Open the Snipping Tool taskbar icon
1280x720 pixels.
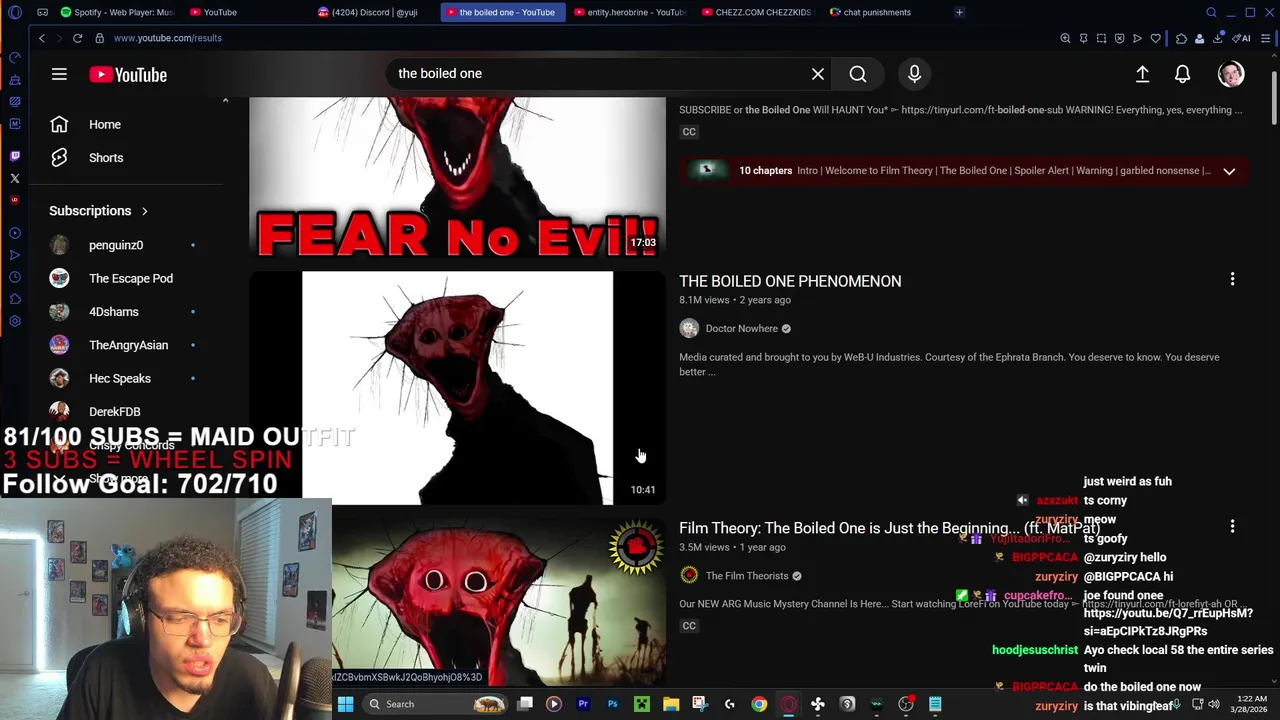click(x=700, y=704)
